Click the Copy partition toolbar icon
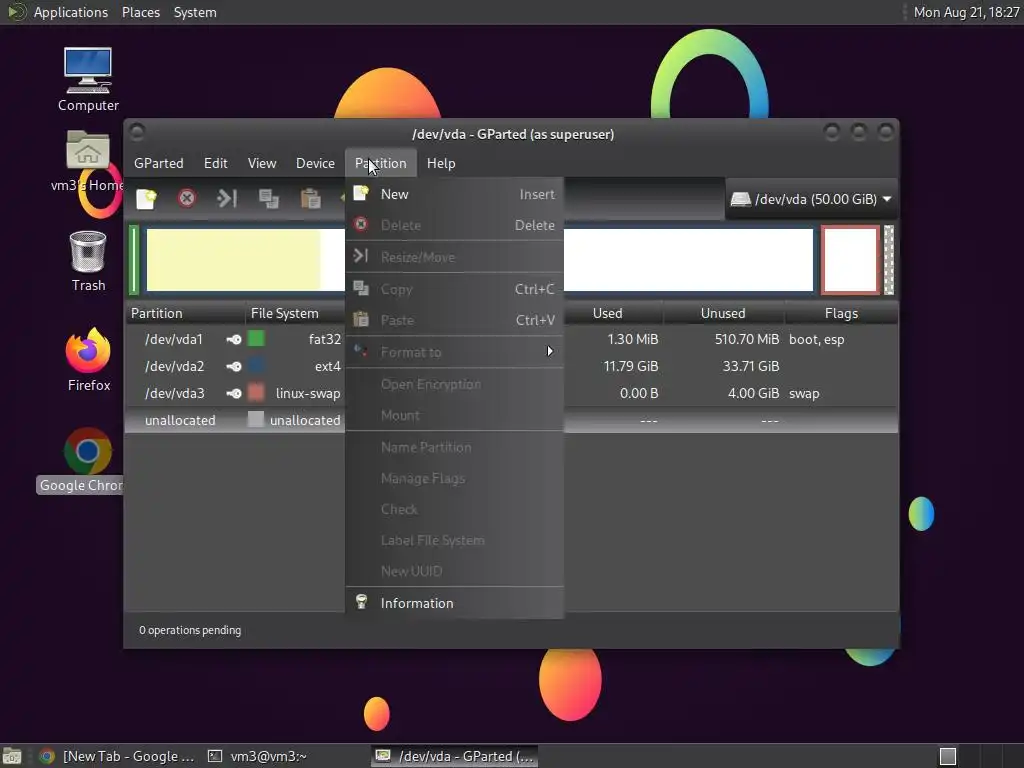Image resolution: width=1024 pixels, height=768 pixels. point(268,199)
